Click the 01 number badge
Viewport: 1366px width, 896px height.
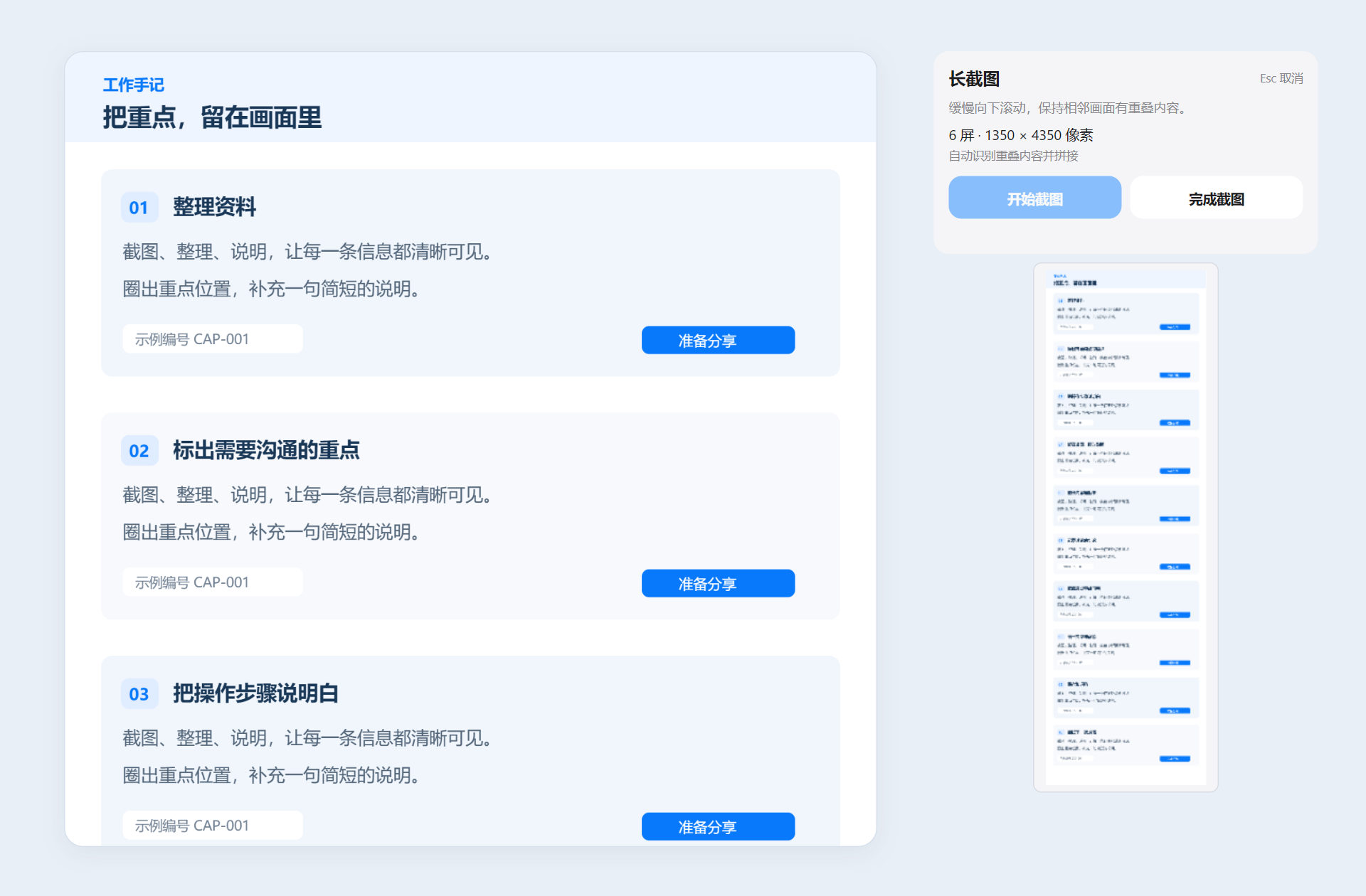click(x=139, y=208)
